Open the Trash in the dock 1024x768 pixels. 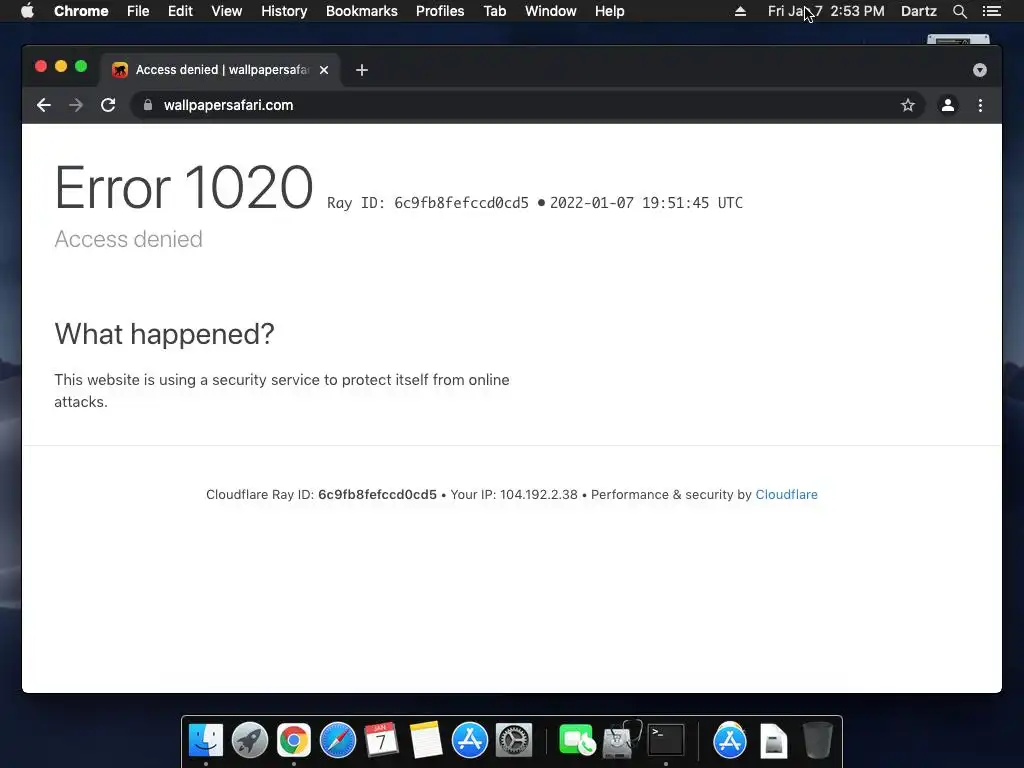click(x=817, y=741)
